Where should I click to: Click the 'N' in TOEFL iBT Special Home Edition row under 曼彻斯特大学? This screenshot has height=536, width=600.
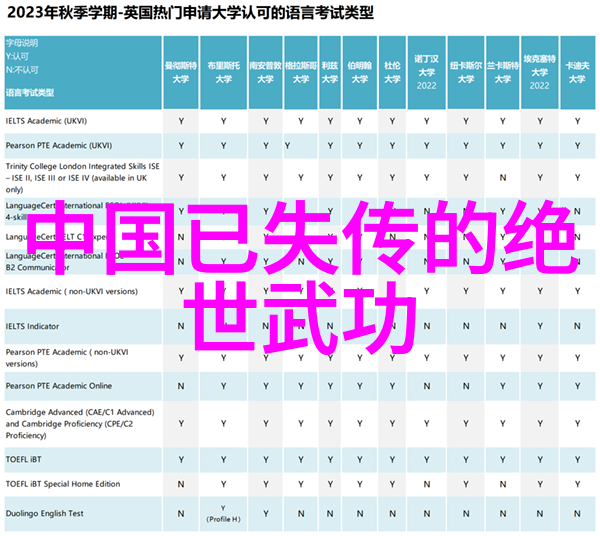(181, 485)
